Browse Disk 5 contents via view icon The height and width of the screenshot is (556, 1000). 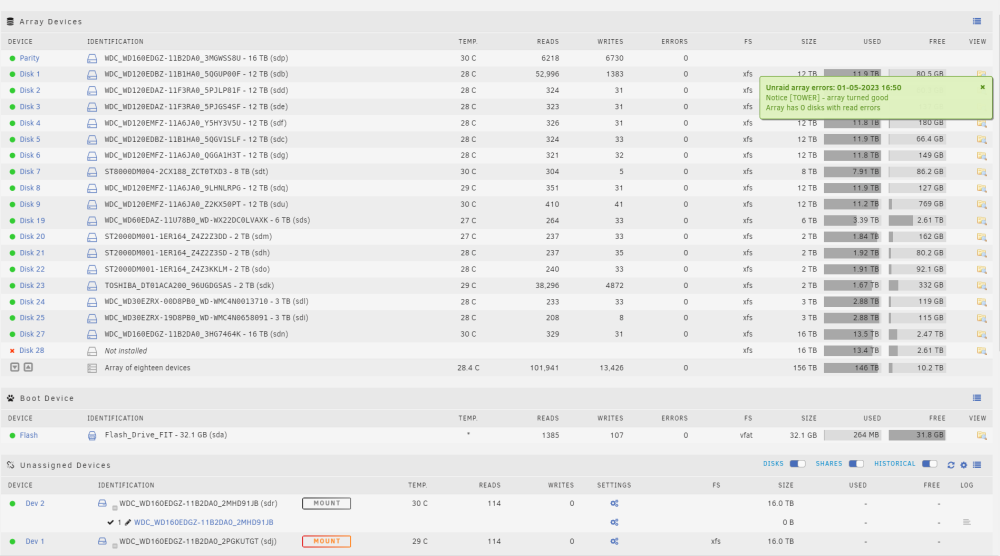[982, 140]
